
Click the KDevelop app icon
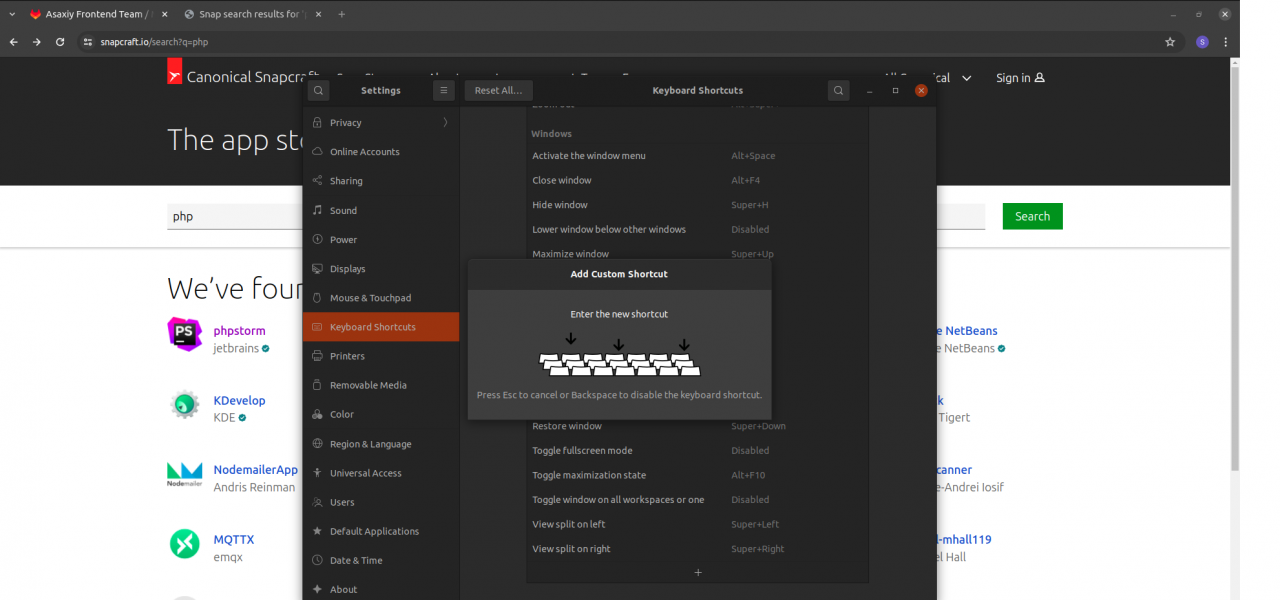pyautogui.click(x=184, y=404)
